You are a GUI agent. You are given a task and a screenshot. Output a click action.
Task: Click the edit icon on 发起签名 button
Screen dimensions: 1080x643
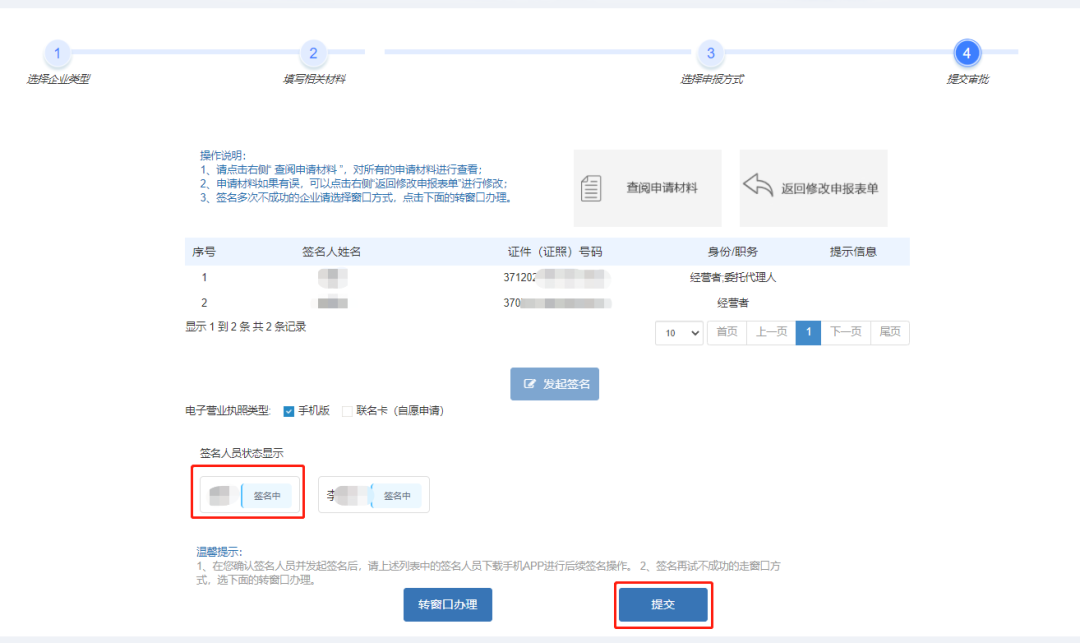click(530, 384)
